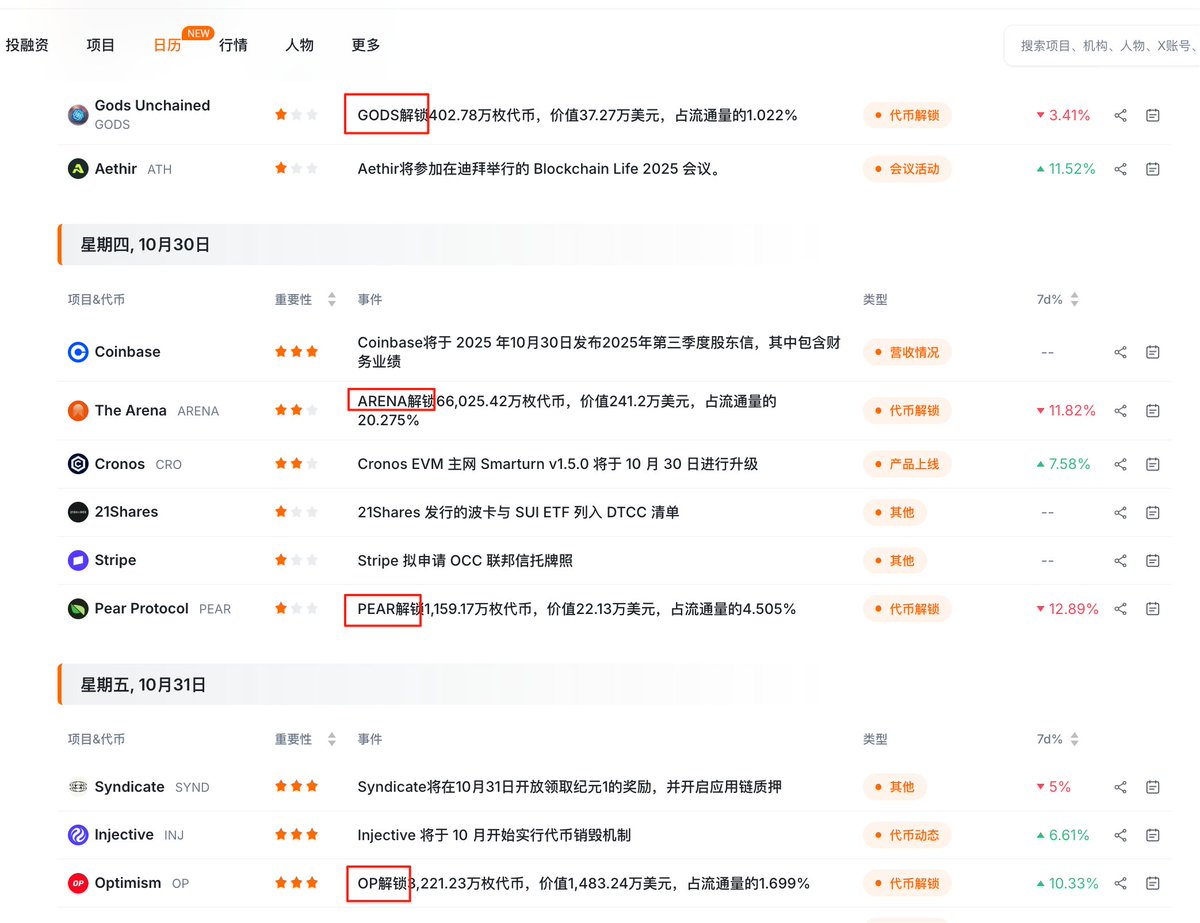
Task: Click the Stripe logo icon
Action: pyautogui.click(x=78, y=560)
